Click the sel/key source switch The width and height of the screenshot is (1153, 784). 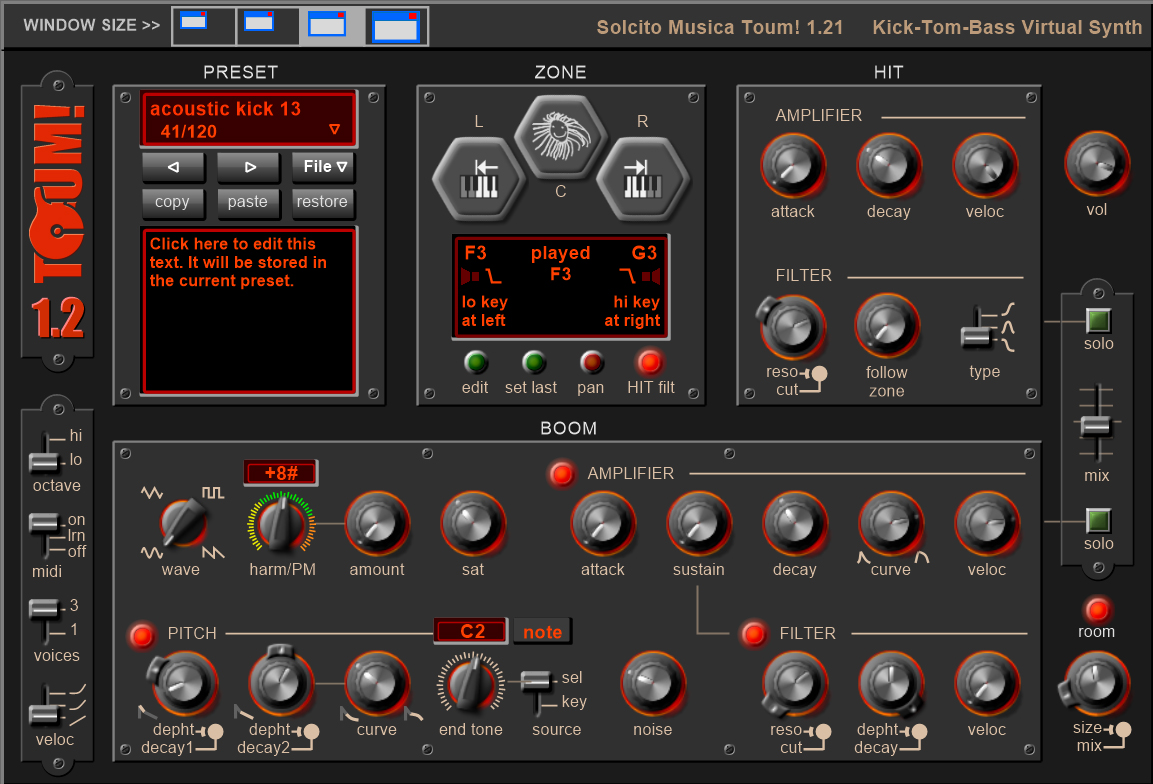click(x=537, y=691)
